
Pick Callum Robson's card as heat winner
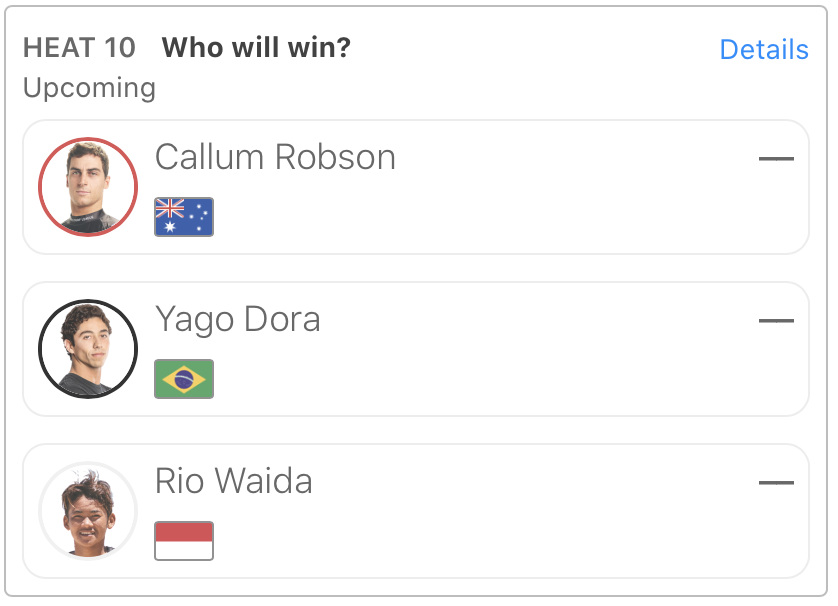[x=500, y=200]
